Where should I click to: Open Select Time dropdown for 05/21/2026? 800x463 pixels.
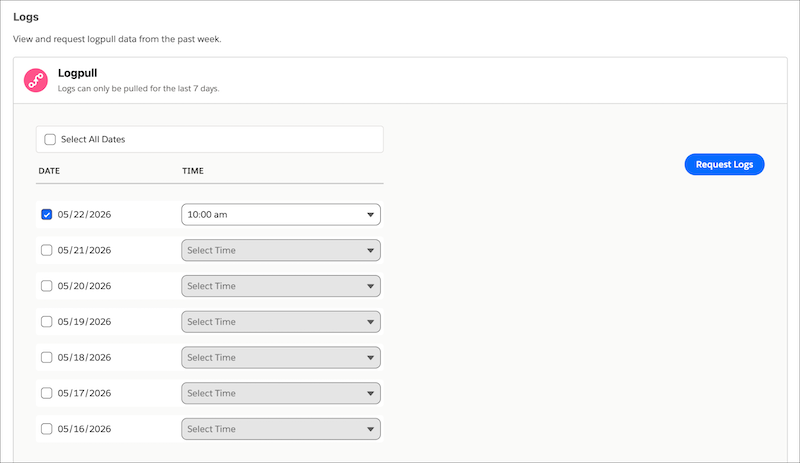281,250
